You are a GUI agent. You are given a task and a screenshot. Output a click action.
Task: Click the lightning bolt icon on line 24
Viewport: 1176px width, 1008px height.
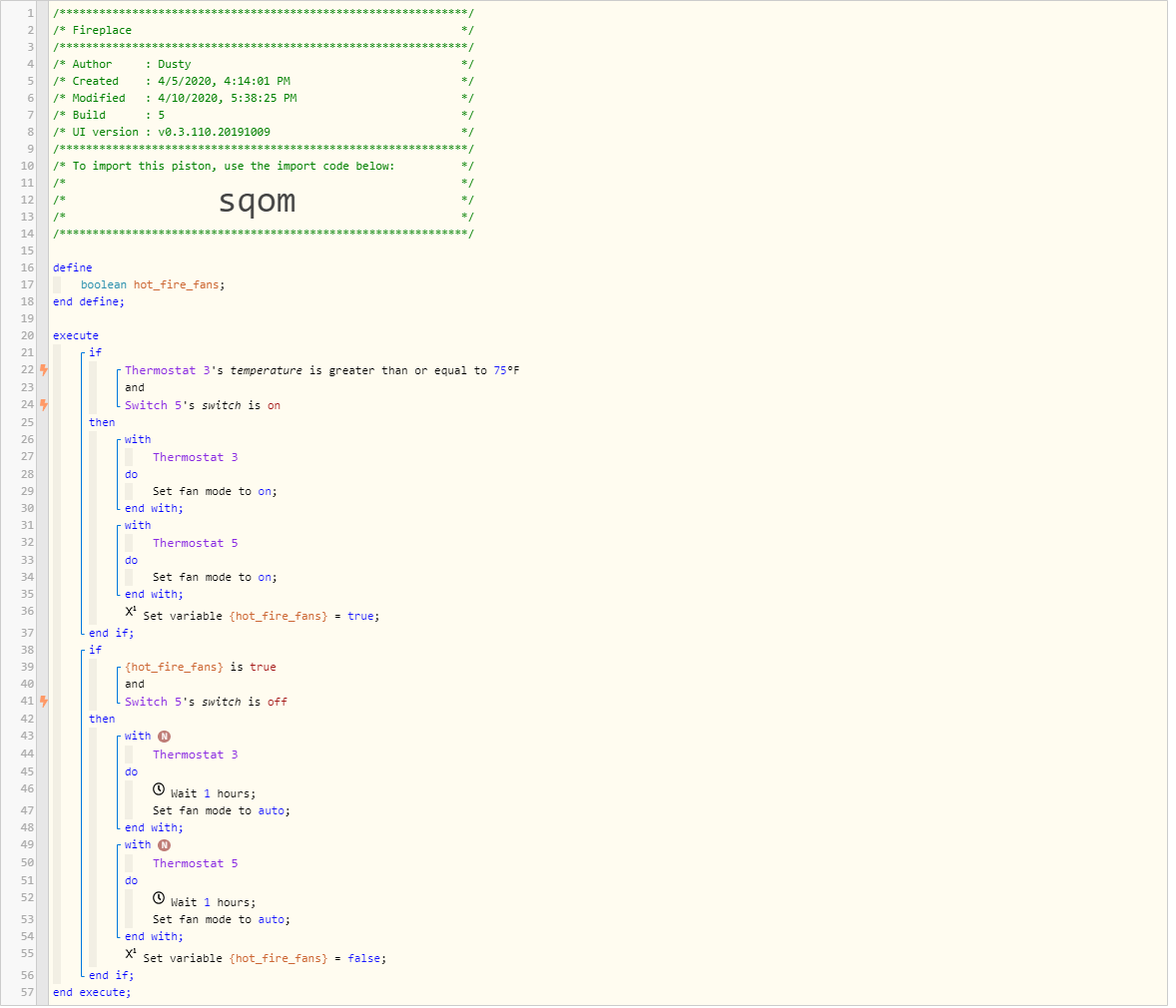tap(44, 405)
